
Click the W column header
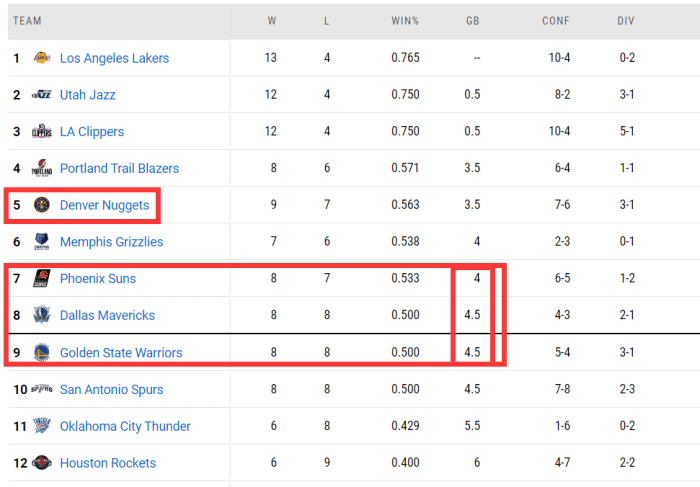tap(272, 21)
